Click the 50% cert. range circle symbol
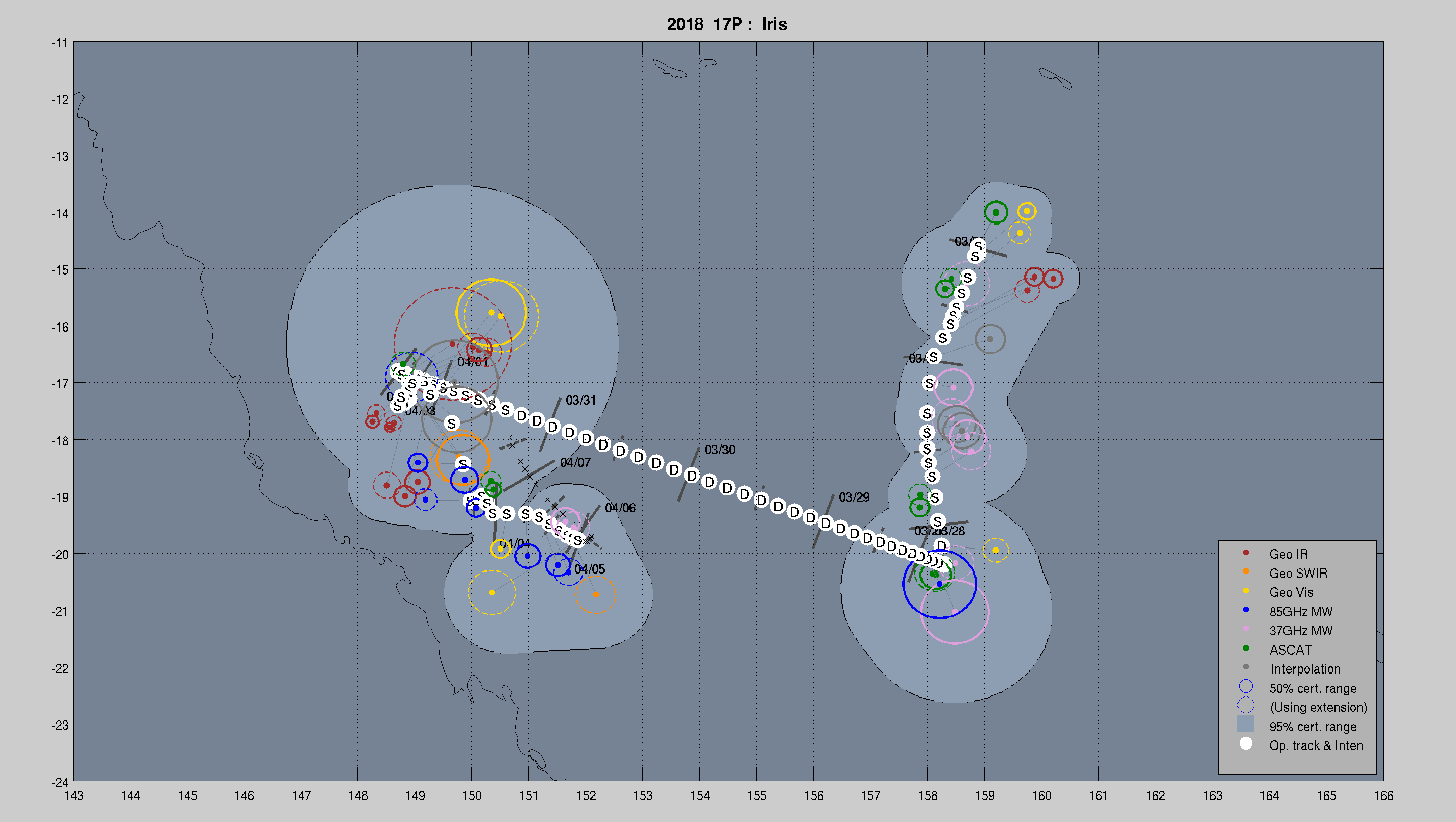The height and width of the screenshot is (822, 1456). pyautogui.click(x=1246, y=686)
